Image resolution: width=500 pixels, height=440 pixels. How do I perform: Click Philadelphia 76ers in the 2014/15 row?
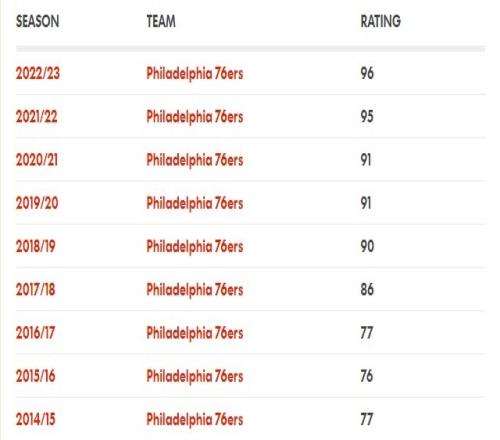195,420
